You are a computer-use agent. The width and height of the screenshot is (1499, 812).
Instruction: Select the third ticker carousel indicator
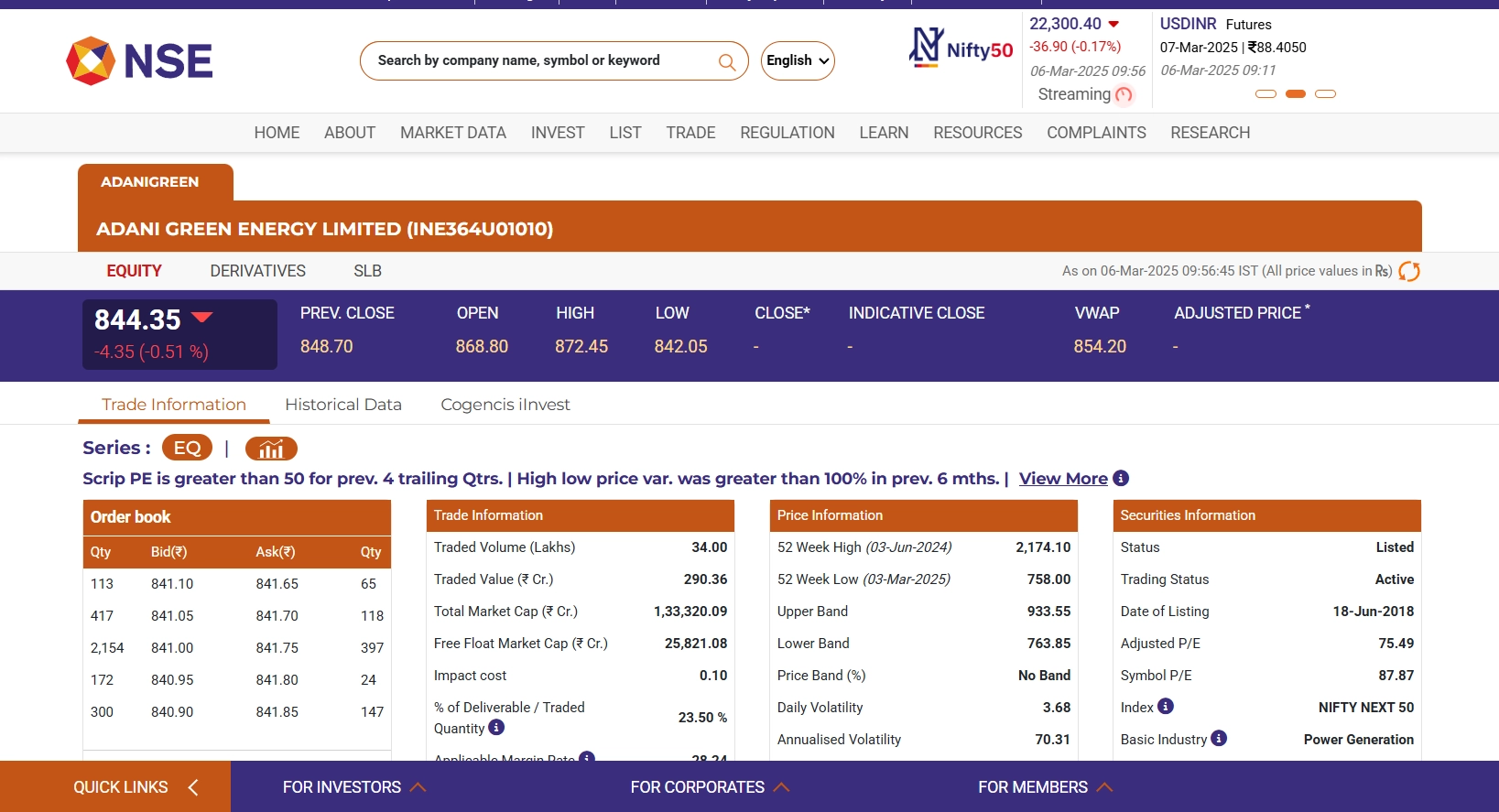coord(1325,94)
